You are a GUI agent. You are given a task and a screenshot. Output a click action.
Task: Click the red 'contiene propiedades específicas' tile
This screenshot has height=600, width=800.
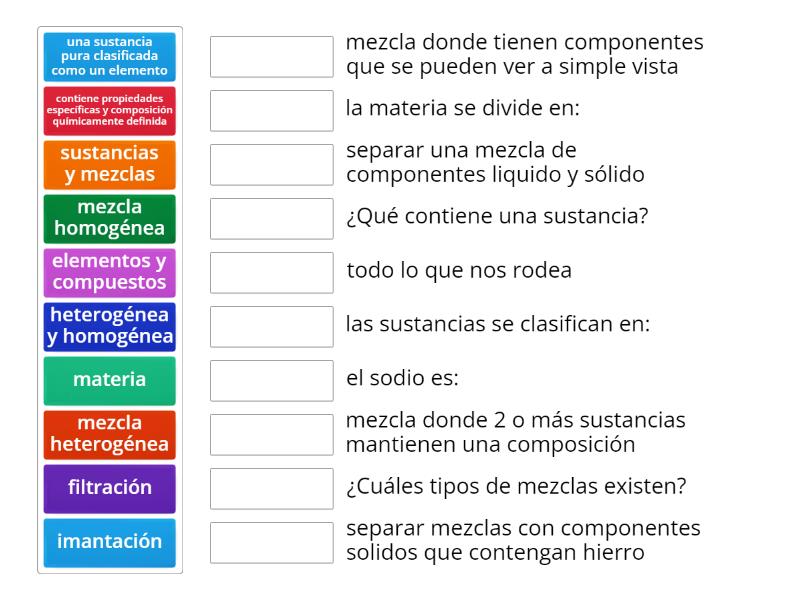(x=110, y=111)
